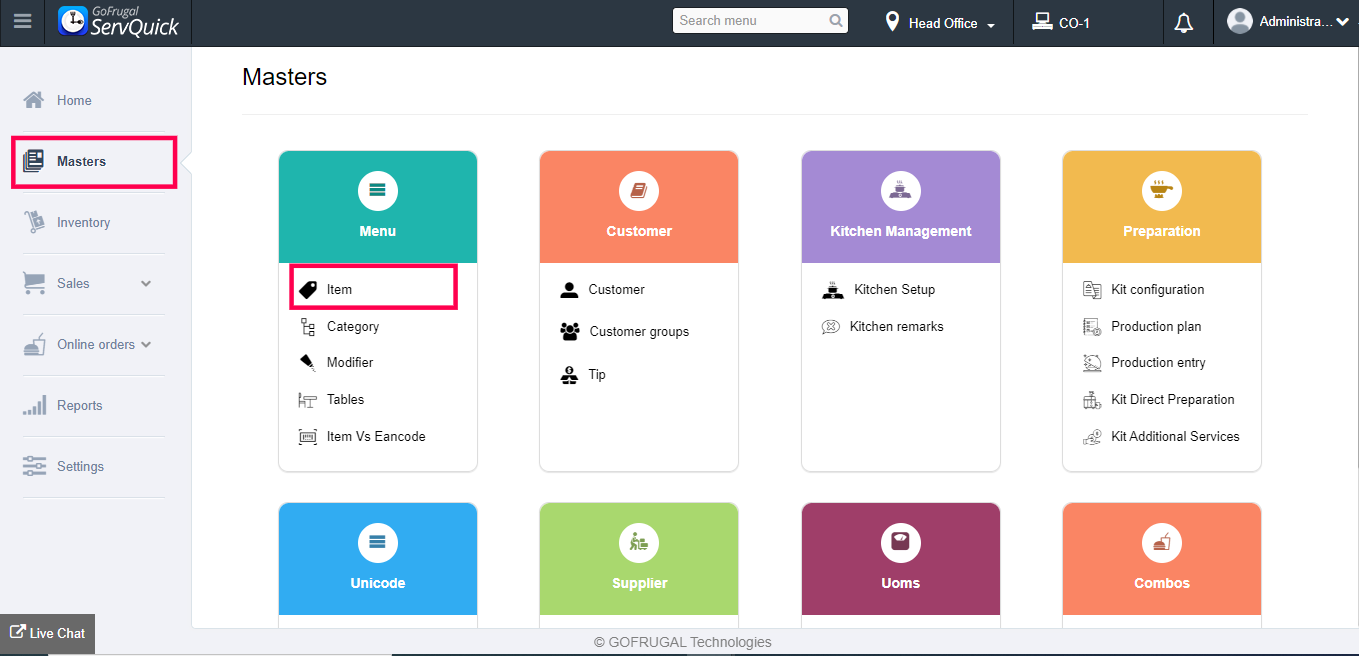Click the Online orders dish icon
Viewport: 1359px width, 656px height.
(34, 344)
